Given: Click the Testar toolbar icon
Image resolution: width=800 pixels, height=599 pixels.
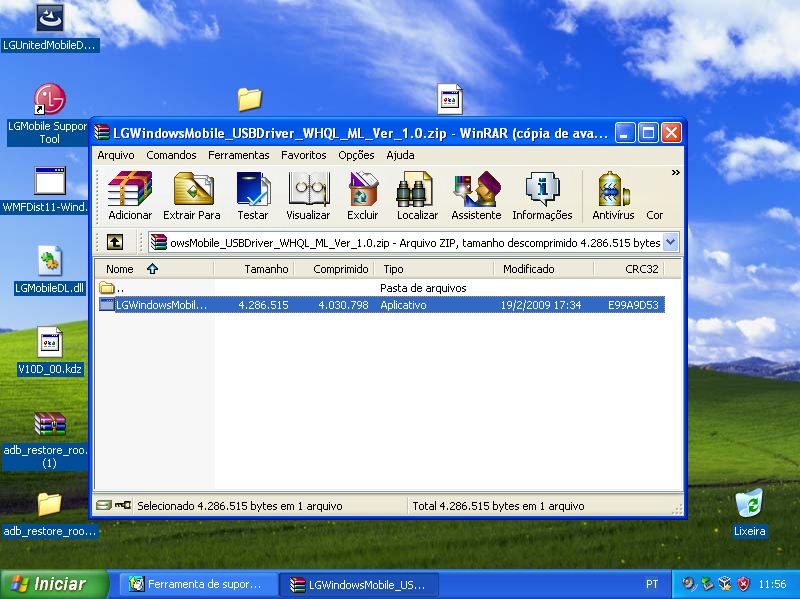Looking at the screenshot, I should tap(253, 196).
